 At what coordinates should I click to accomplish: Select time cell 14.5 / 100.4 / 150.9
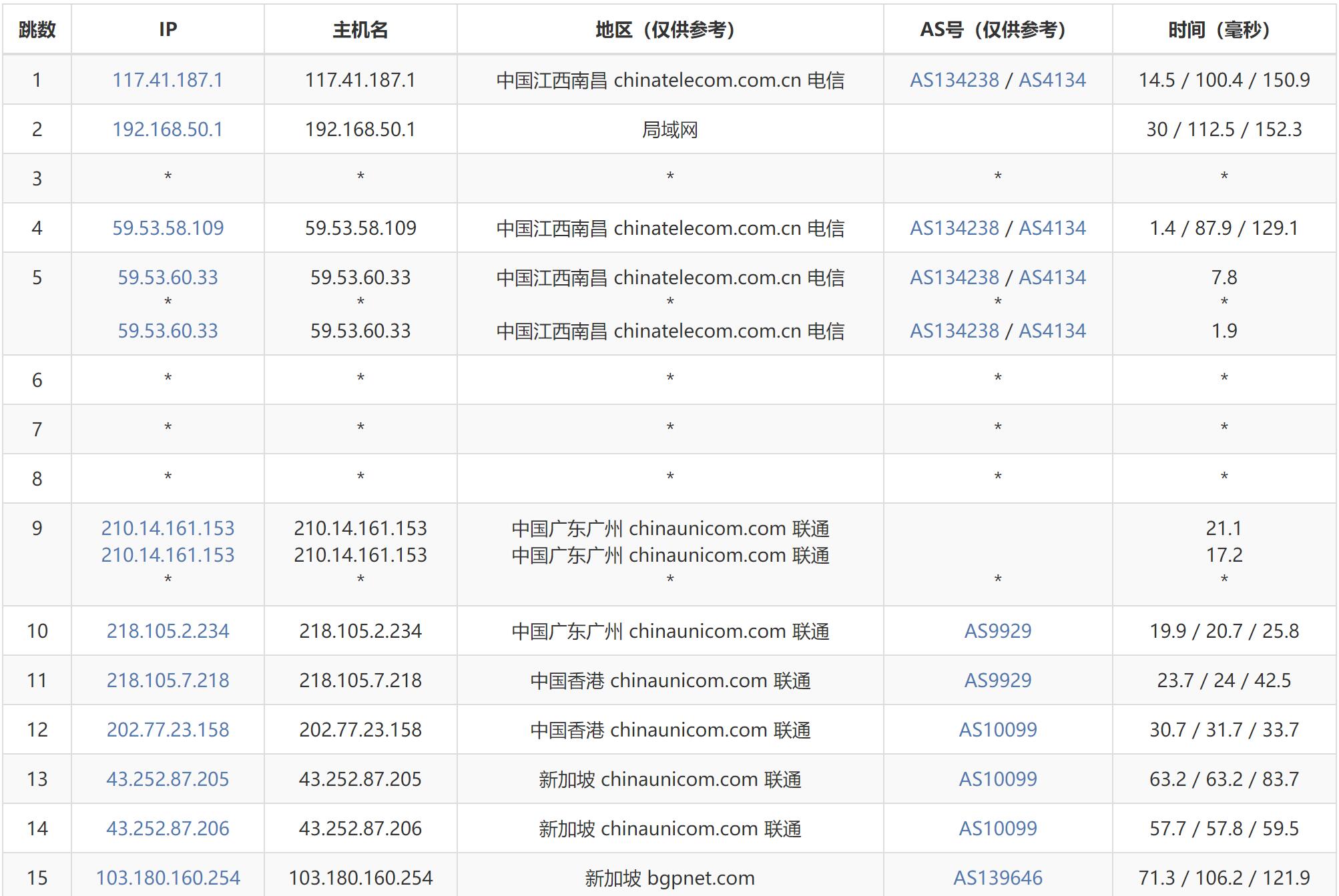coord(1224,80)
